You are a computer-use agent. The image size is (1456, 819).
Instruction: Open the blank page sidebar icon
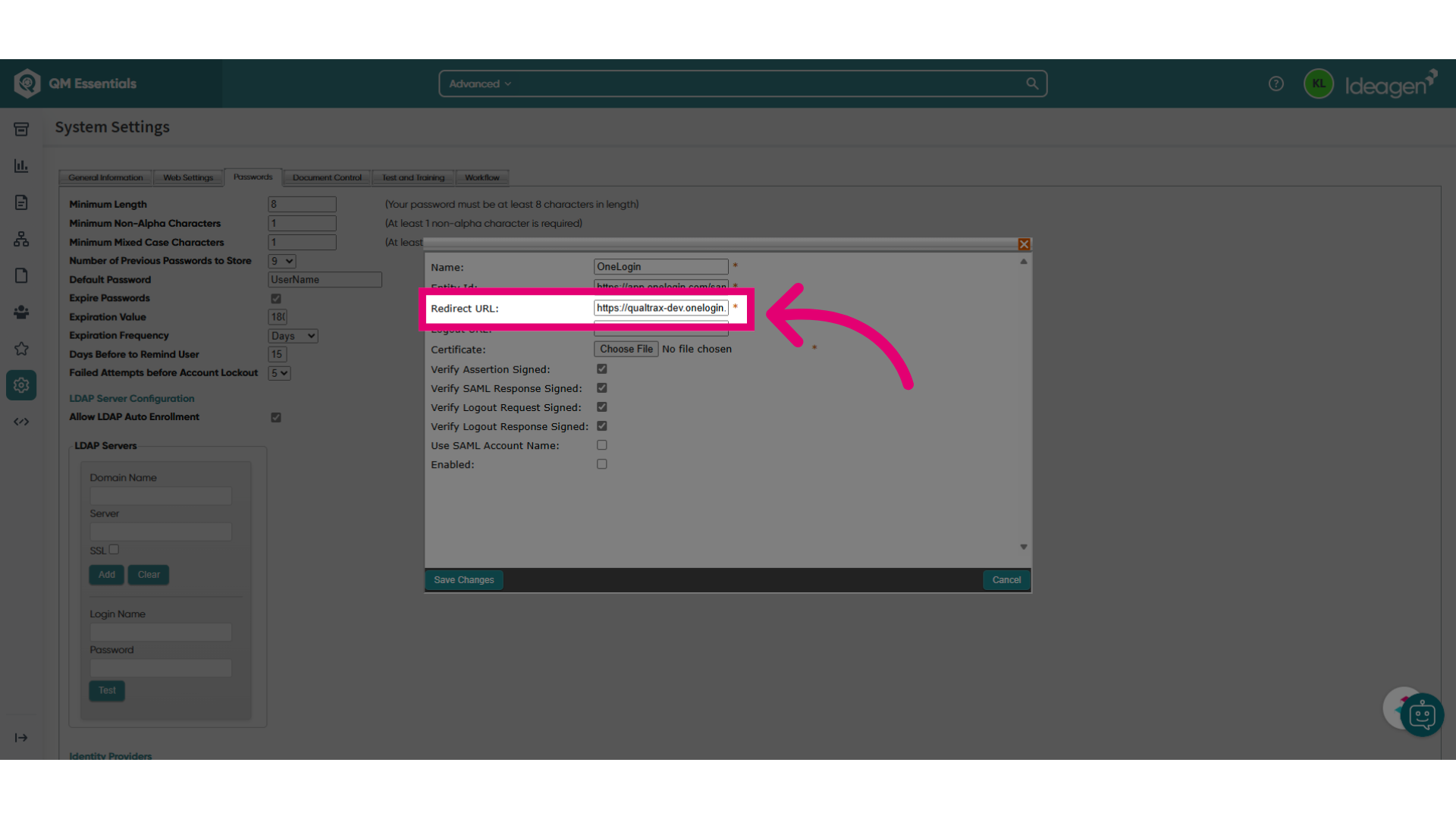[x=21, y=275]
